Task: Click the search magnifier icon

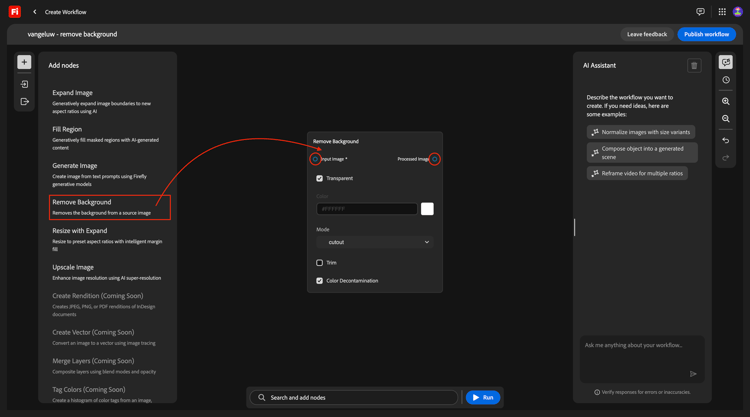Action: point(262,397)
